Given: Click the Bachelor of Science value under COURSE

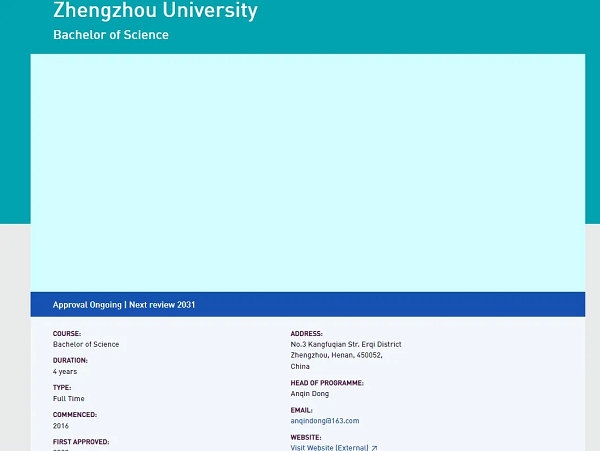Looking at the screenshot, I should coord(86,344).
